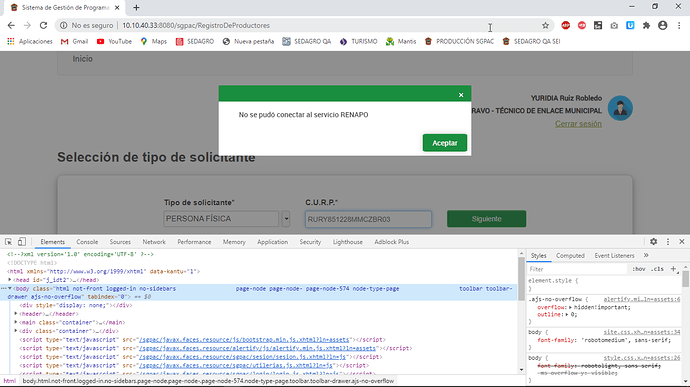This screenshot has height=387, width=690.
Task: Click the C.U.R.P. input field
Action: (x=368, y=219)
